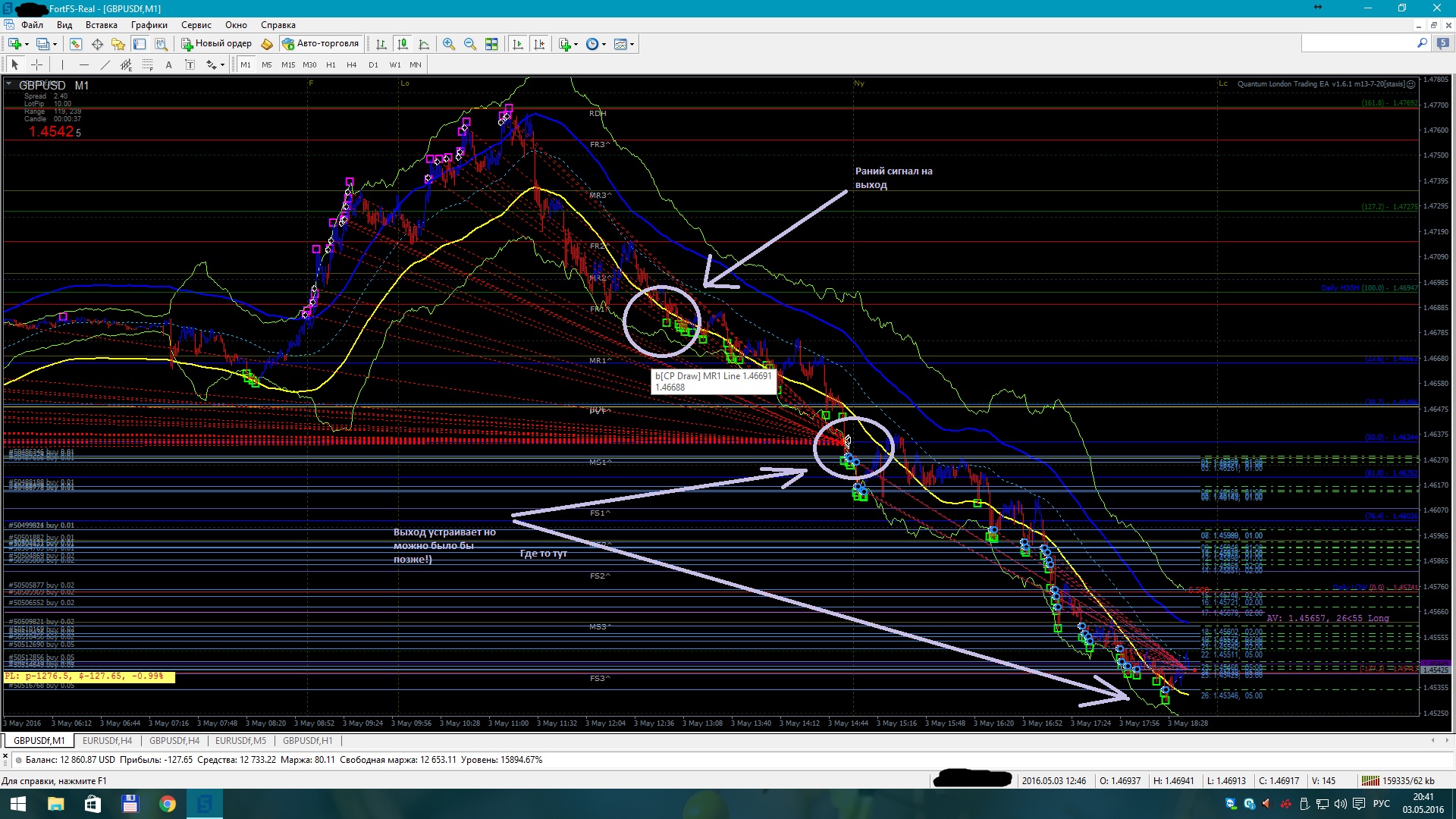Show the Market Watch panel
The height and width of the screenshot is (819, 1456).
click(76, 44)
